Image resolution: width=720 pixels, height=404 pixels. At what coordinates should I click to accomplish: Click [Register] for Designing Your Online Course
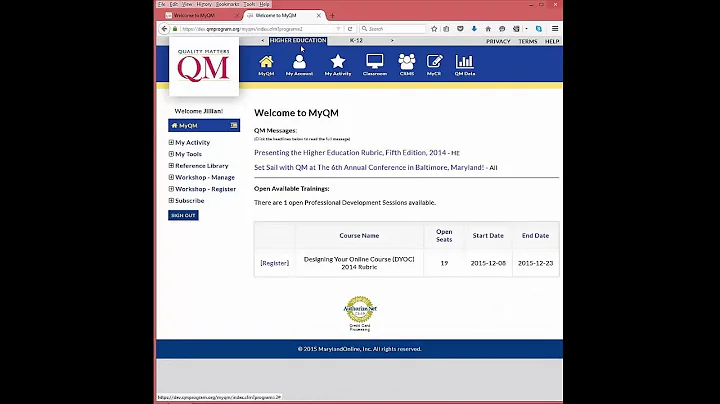pos(275,263)
